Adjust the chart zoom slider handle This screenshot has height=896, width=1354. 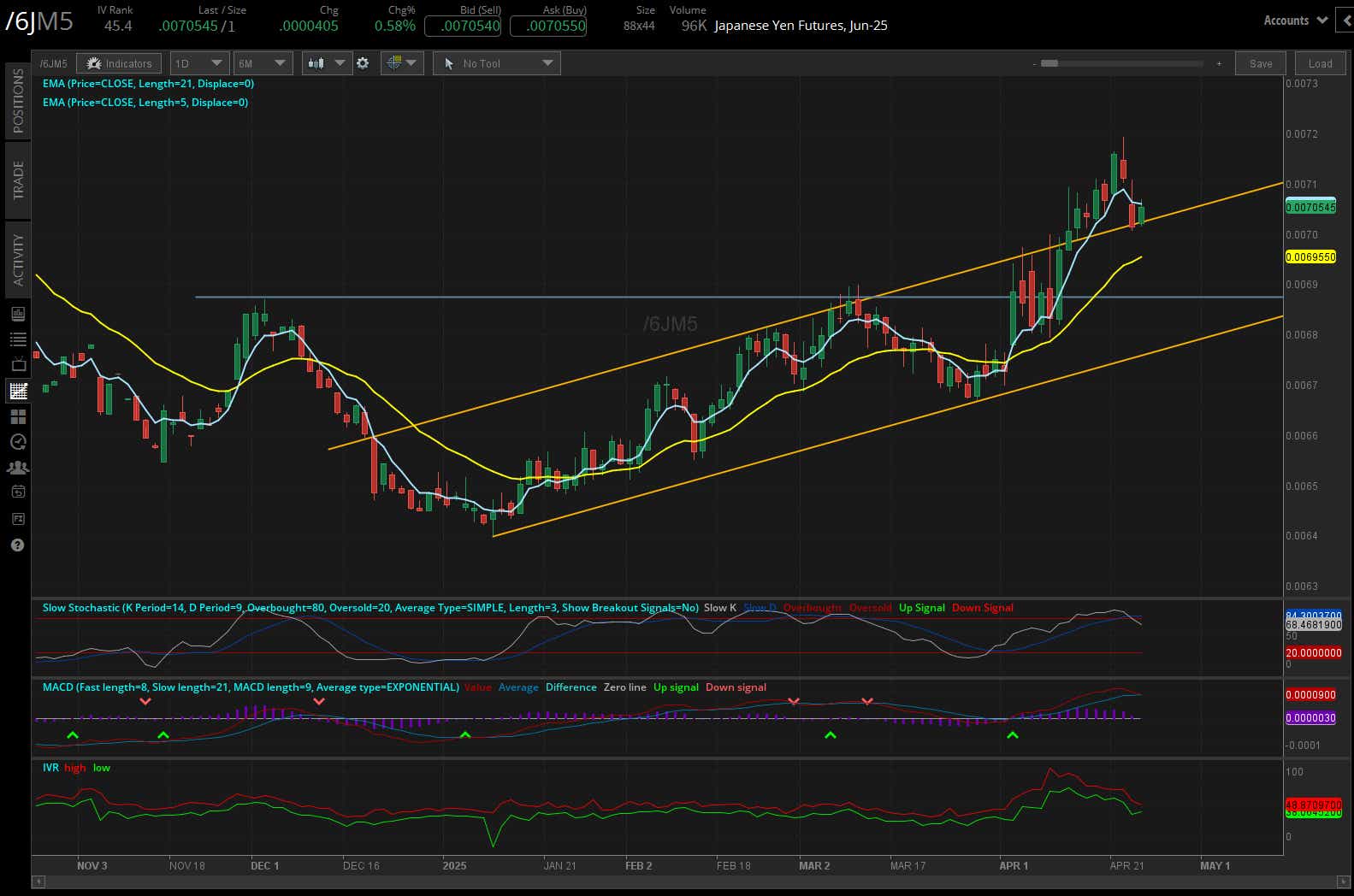click(1049, 63)
